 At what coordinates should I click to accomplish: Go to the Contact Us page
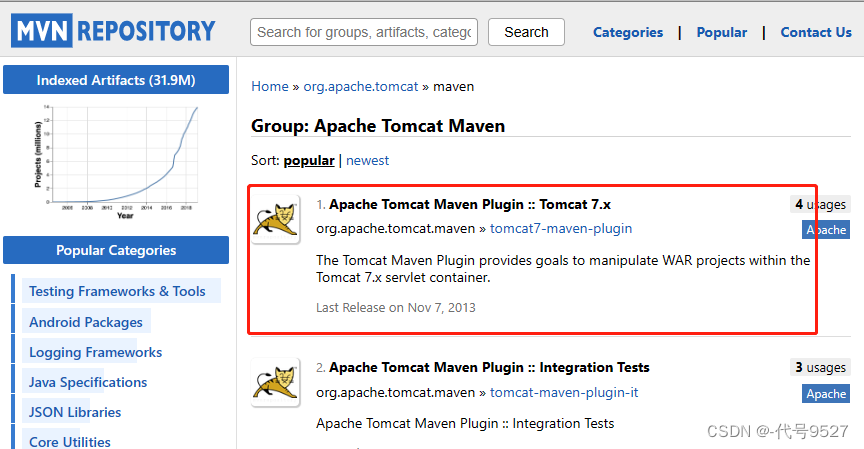(815, 32)
